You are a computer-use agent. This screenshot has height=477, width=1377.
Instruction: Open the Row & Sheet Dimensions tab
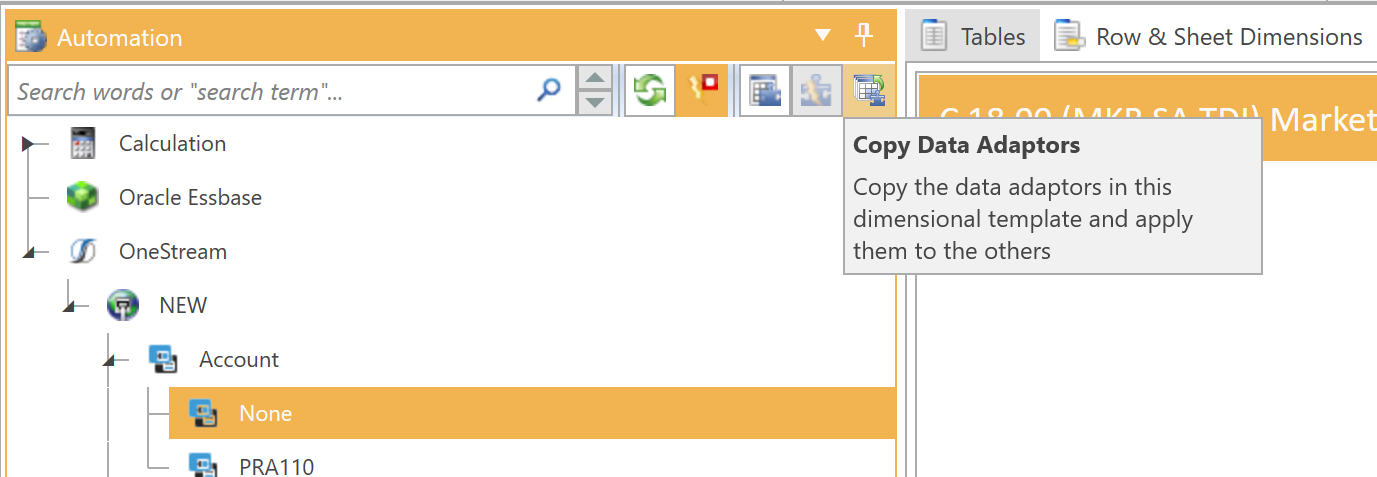click(x=1209, y=37)
